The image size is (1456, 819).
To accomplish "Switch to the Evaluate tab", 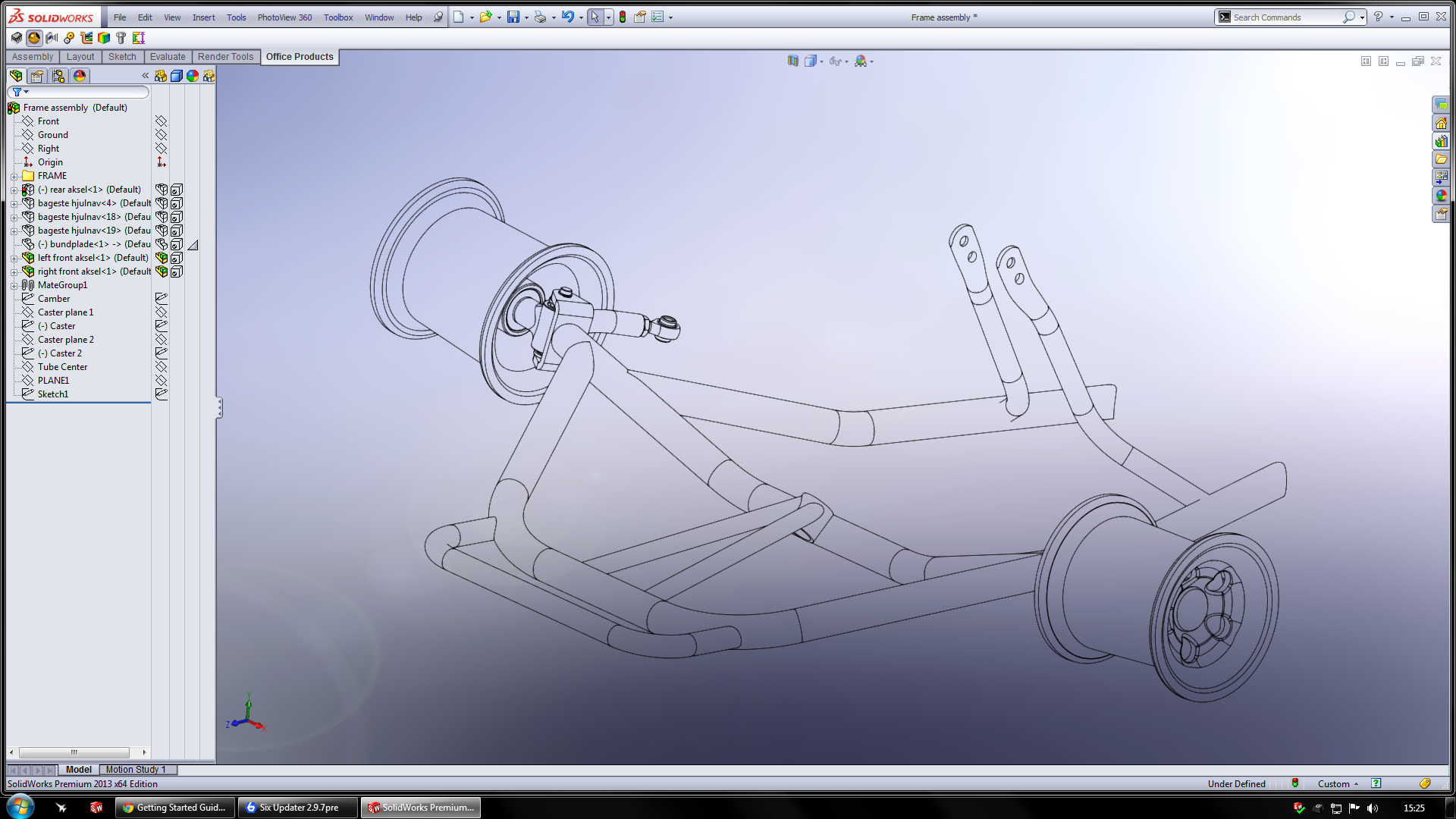I will coord(167,57).
